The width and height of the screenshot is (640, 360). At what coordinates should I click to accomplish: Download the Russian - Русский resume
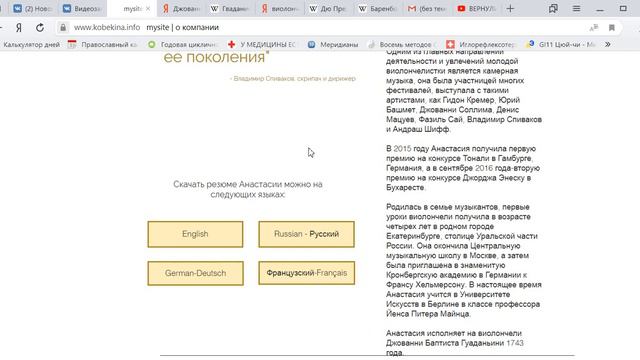tap(306, 234)
